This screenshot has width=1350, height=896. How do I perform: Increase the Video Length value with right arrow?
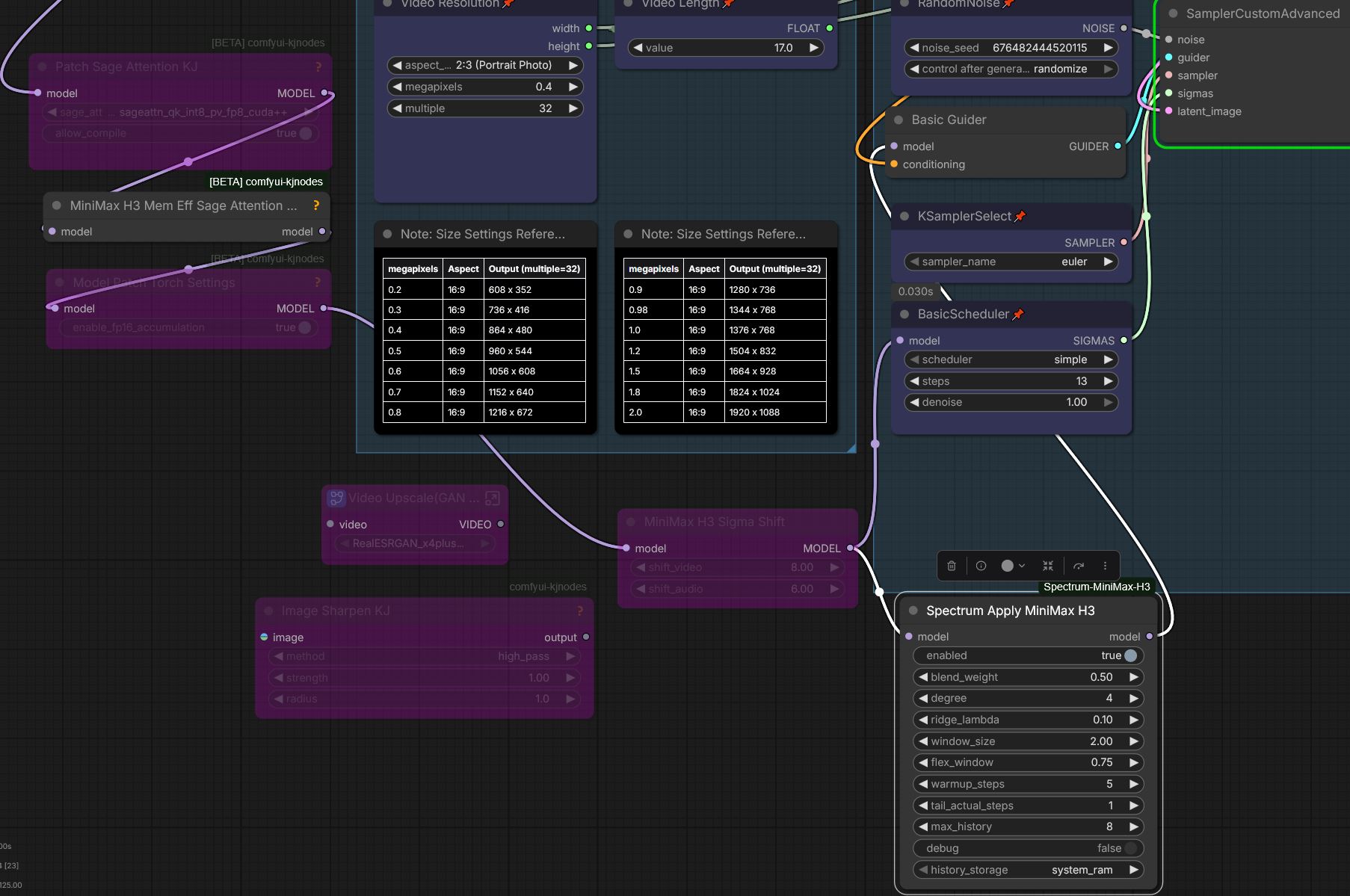(x=814, y=48)
